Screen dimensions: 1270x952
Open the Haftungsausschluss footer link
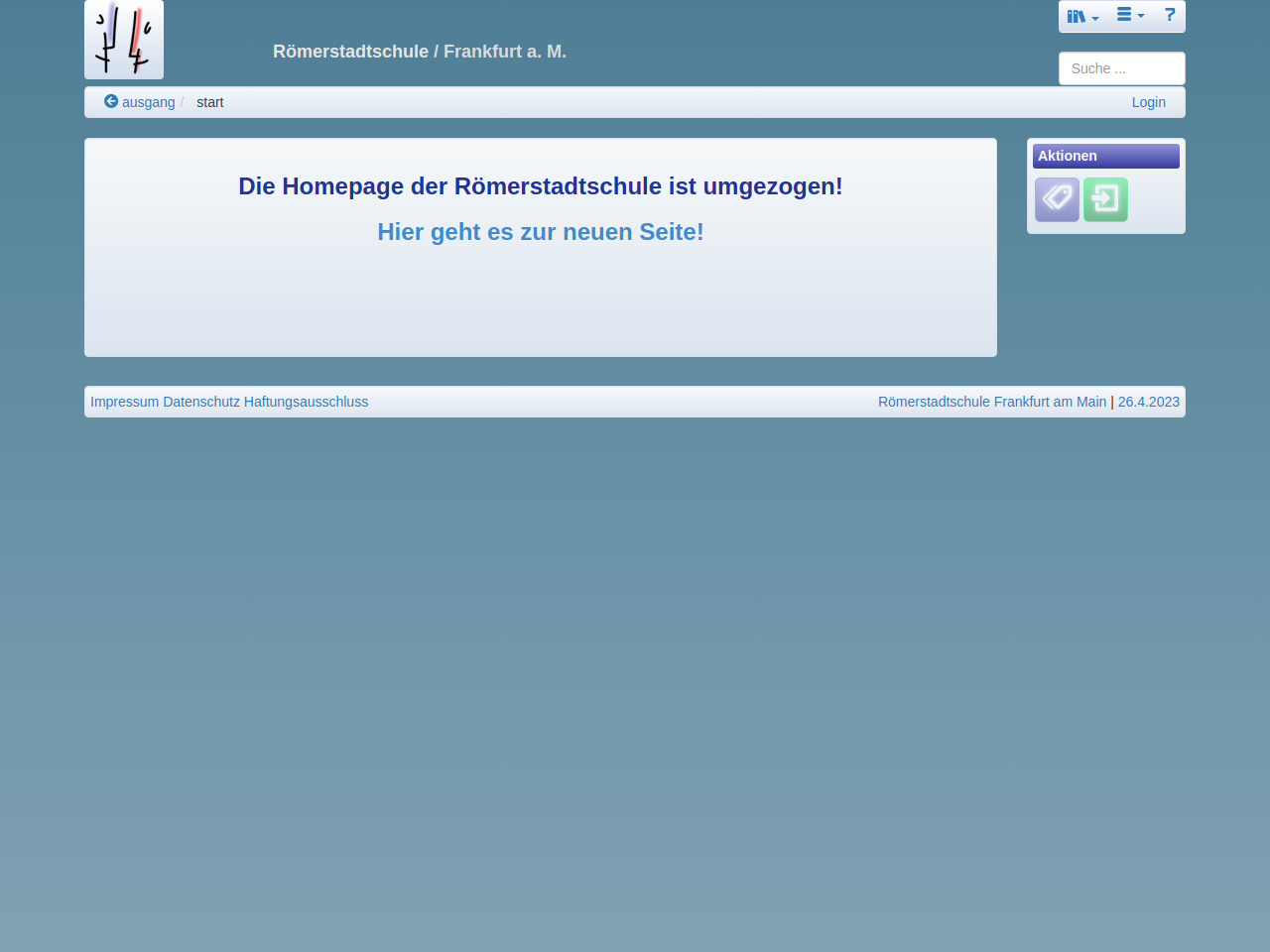(306, 402)
